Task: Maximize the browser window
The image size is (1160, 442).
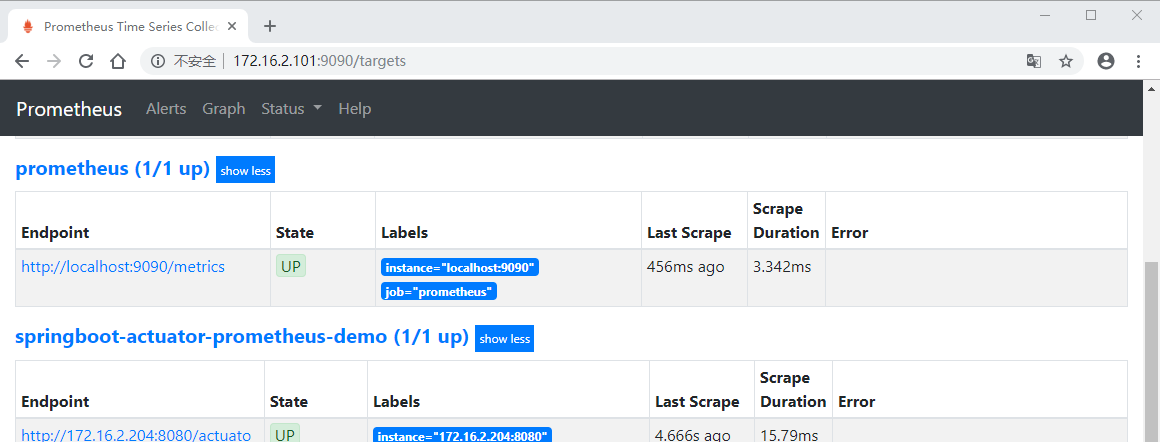Action: pos(1090,15)
